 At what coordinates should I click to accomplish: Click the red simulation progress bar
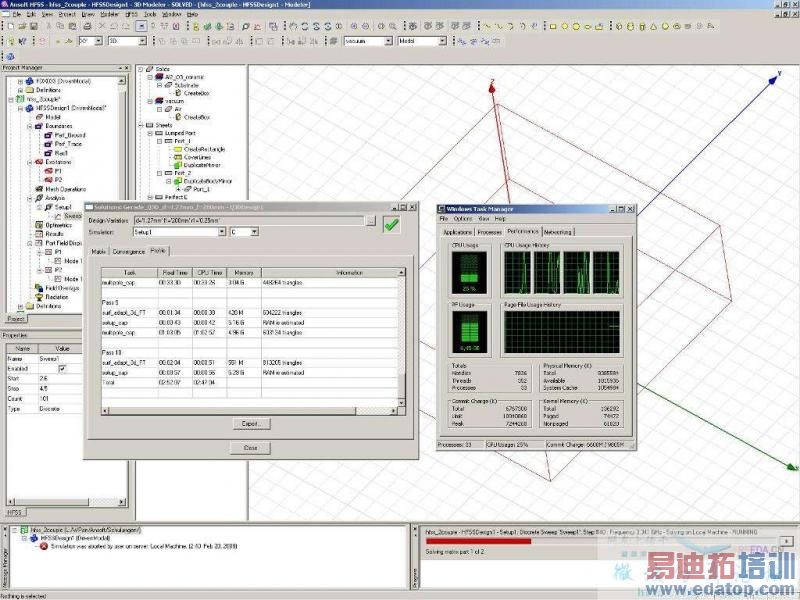pos(479,541)
